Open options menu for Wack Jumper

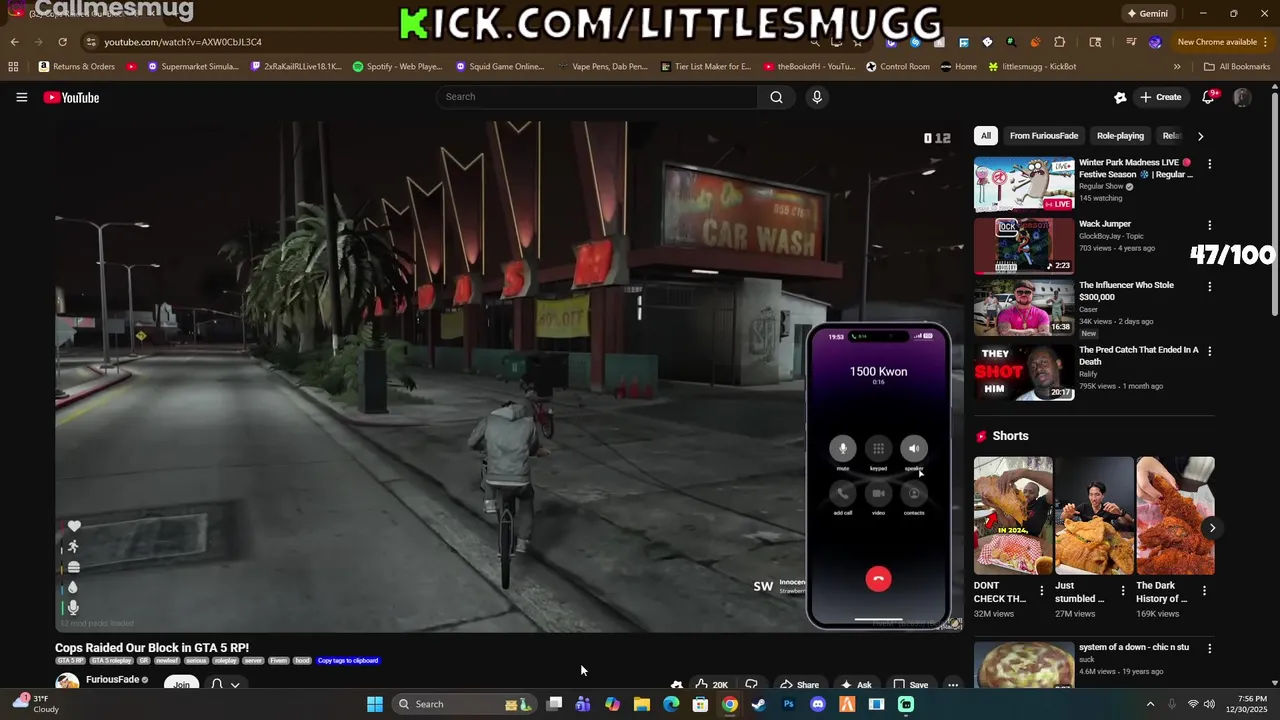1209,226
